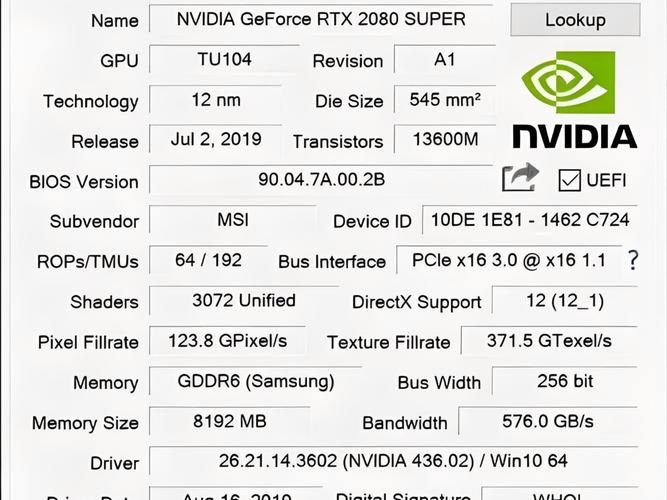
Task: Click the Technology value 12 nm
Action: [x=216, y=100]
